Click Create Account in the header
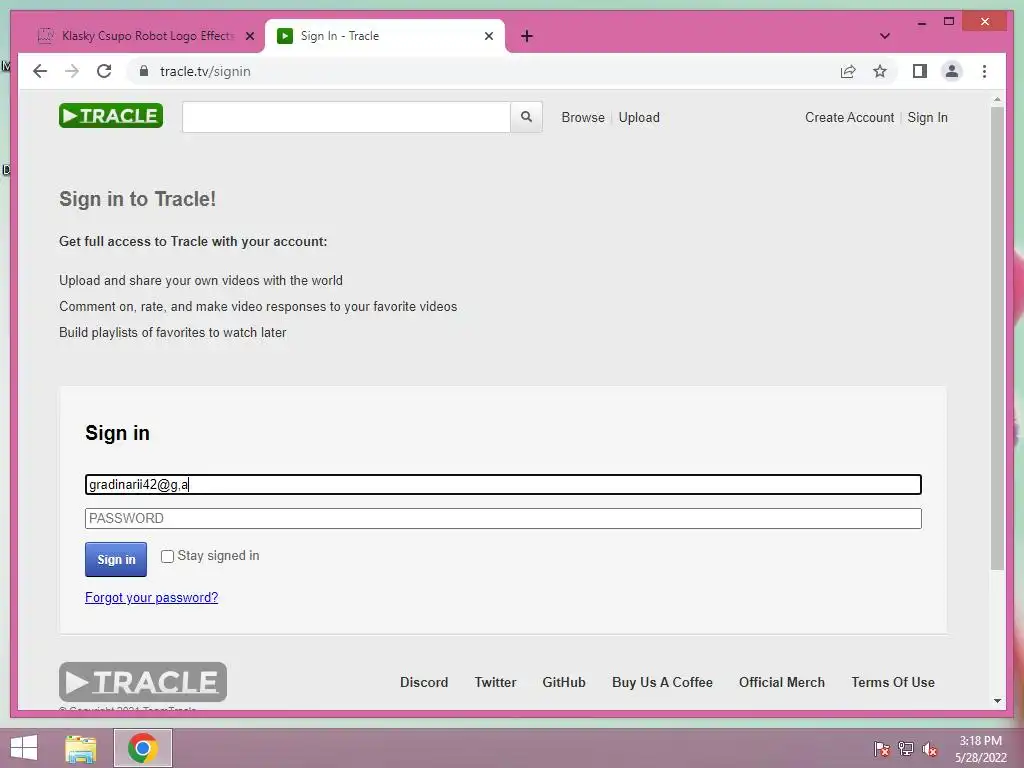The image size is (1024, 768). point(850,118)
